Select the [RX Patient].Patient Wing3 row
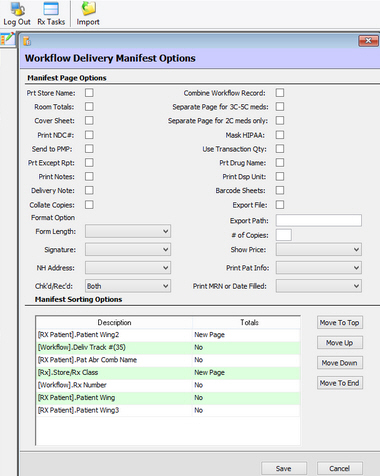Image resolution: width=380 pixels, height=476 pixels. point(168,410)
